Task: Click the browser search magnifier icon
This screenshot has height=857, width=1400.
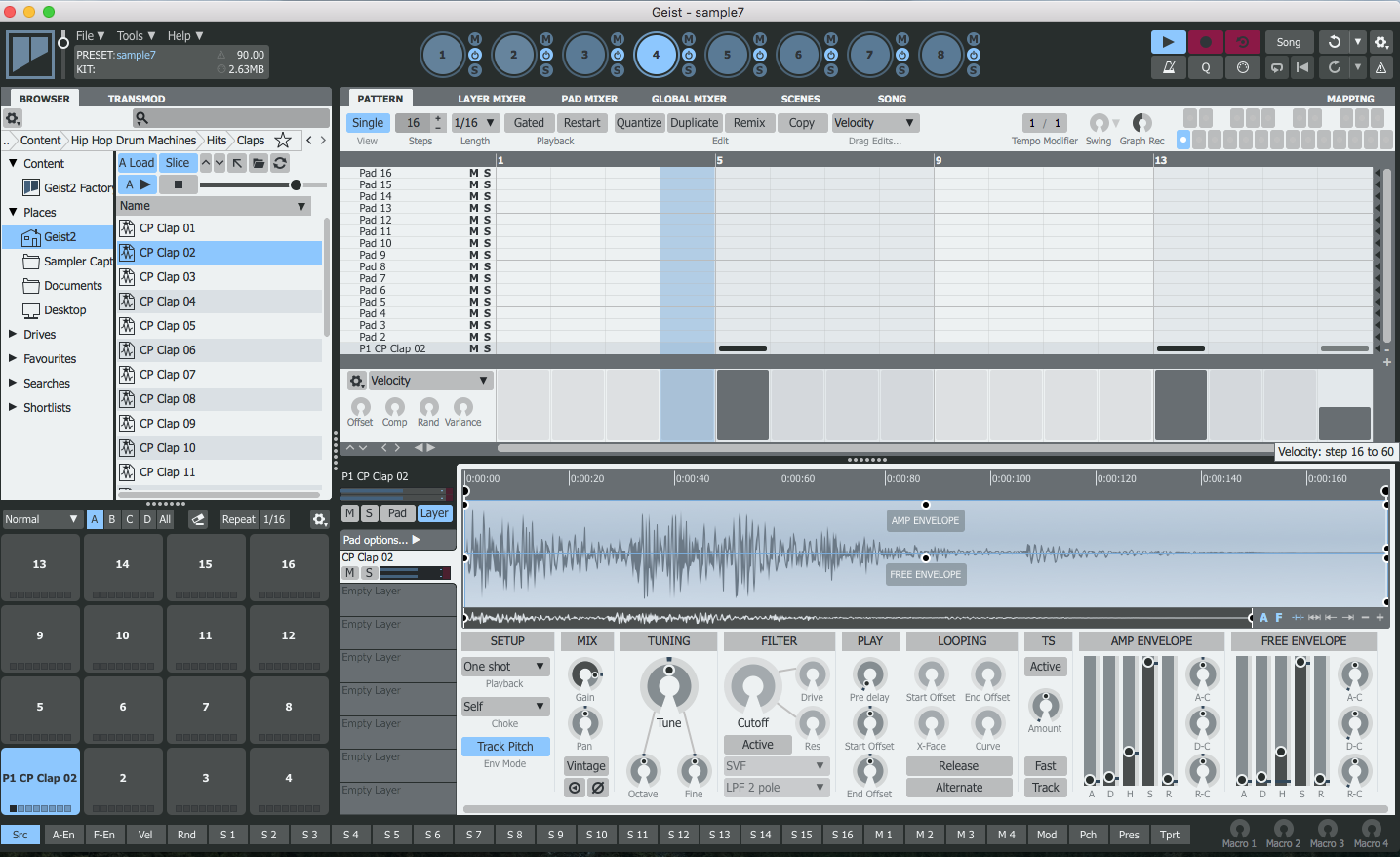Action: 141,118
